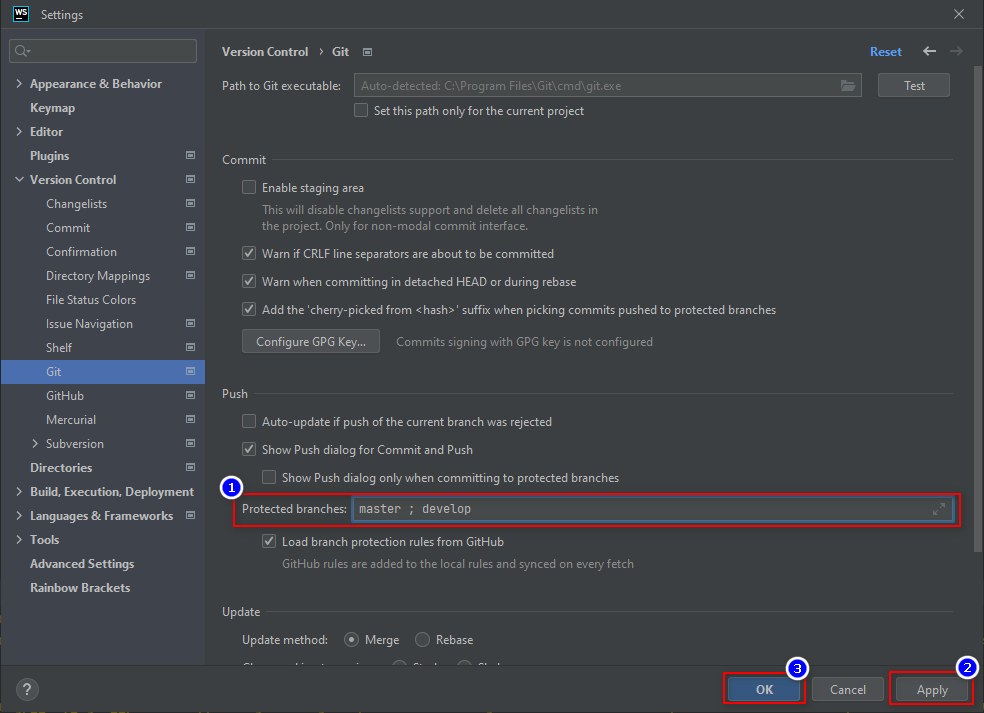The height and width of the screenshot is (713, 984).
Task: Enable 'Set this path only for current project'
Action: point(361,110)
